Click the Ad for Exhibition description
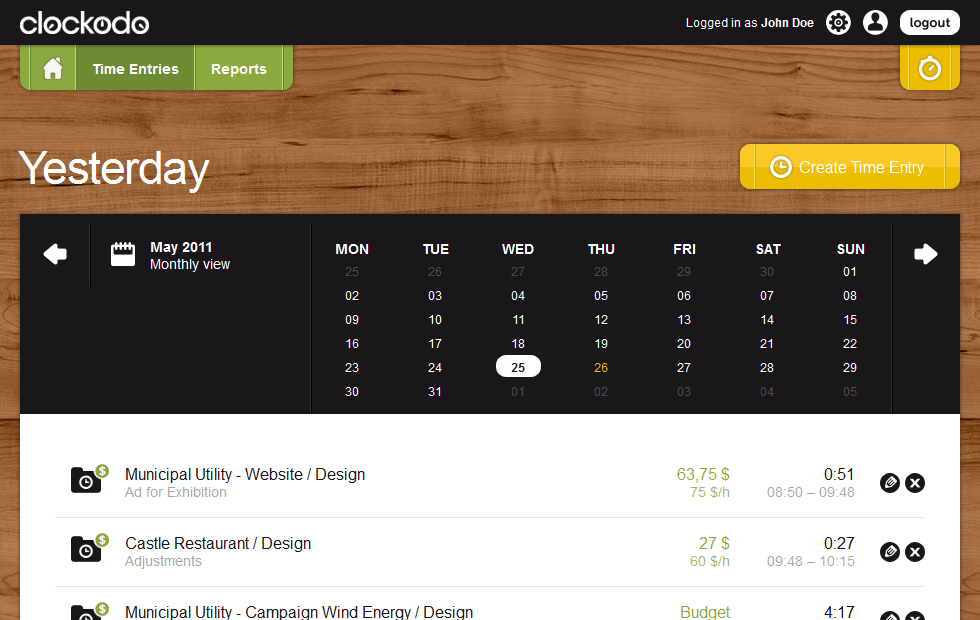Viewport: 980px width, 620px height. (x=176, y=492)
